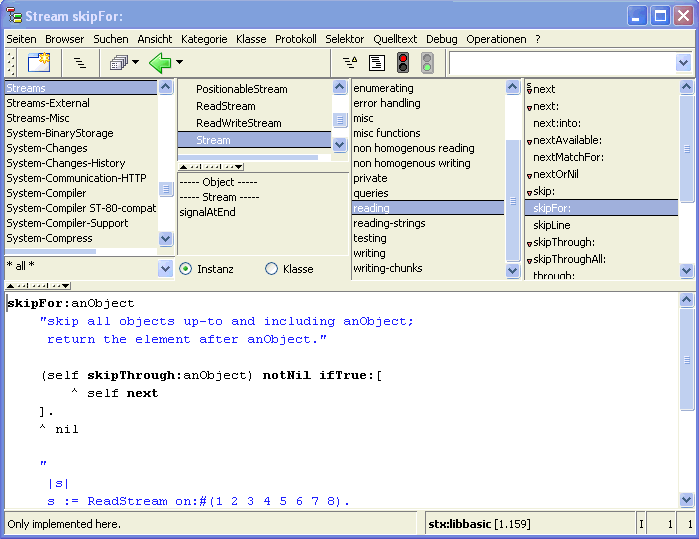Click the green back arrow icon
The height and width of the screenshot is (539, 699).
pos(160,62)
